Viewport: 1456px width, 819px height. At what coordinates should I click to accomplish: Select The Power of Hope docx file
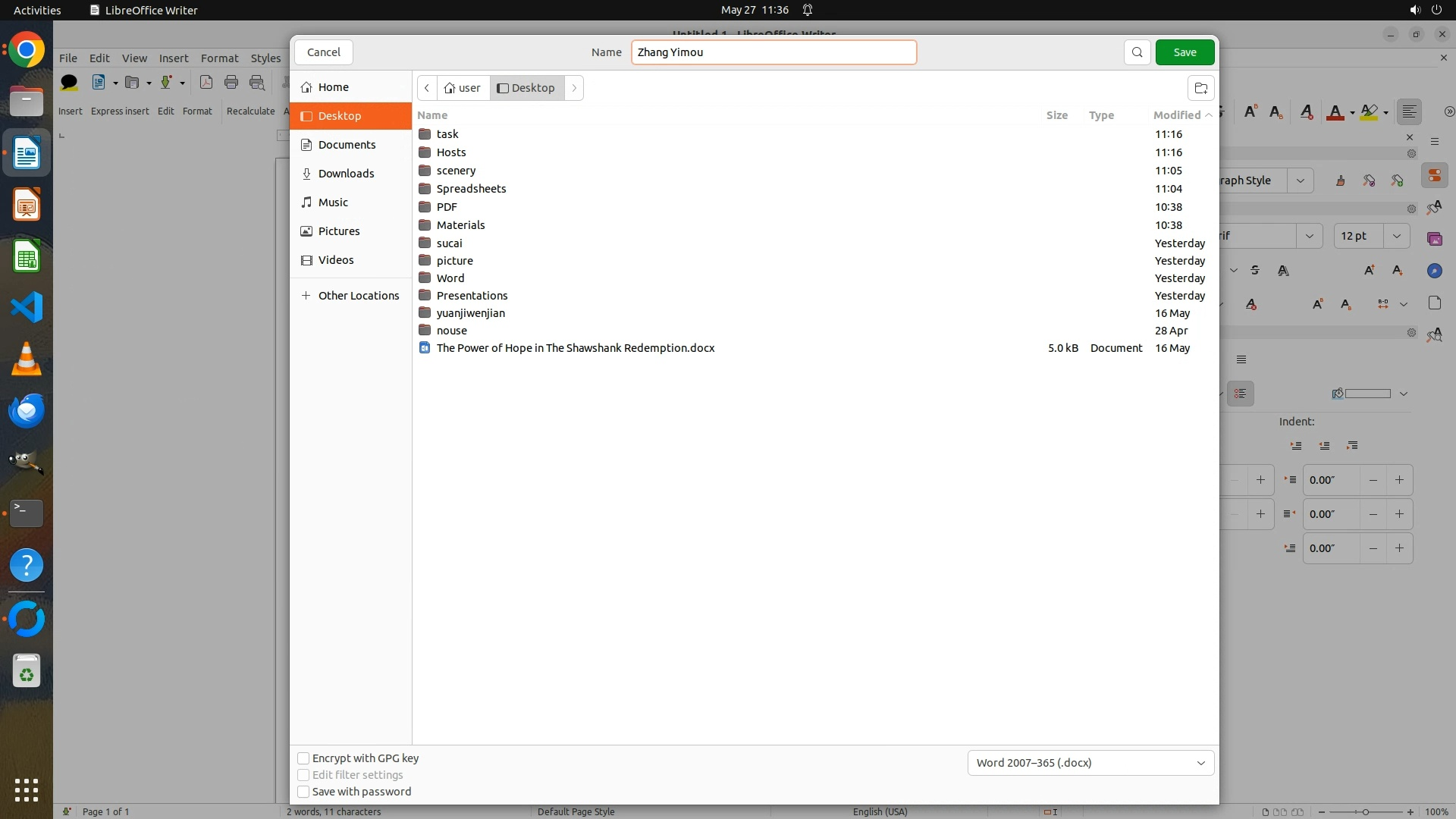575,348
